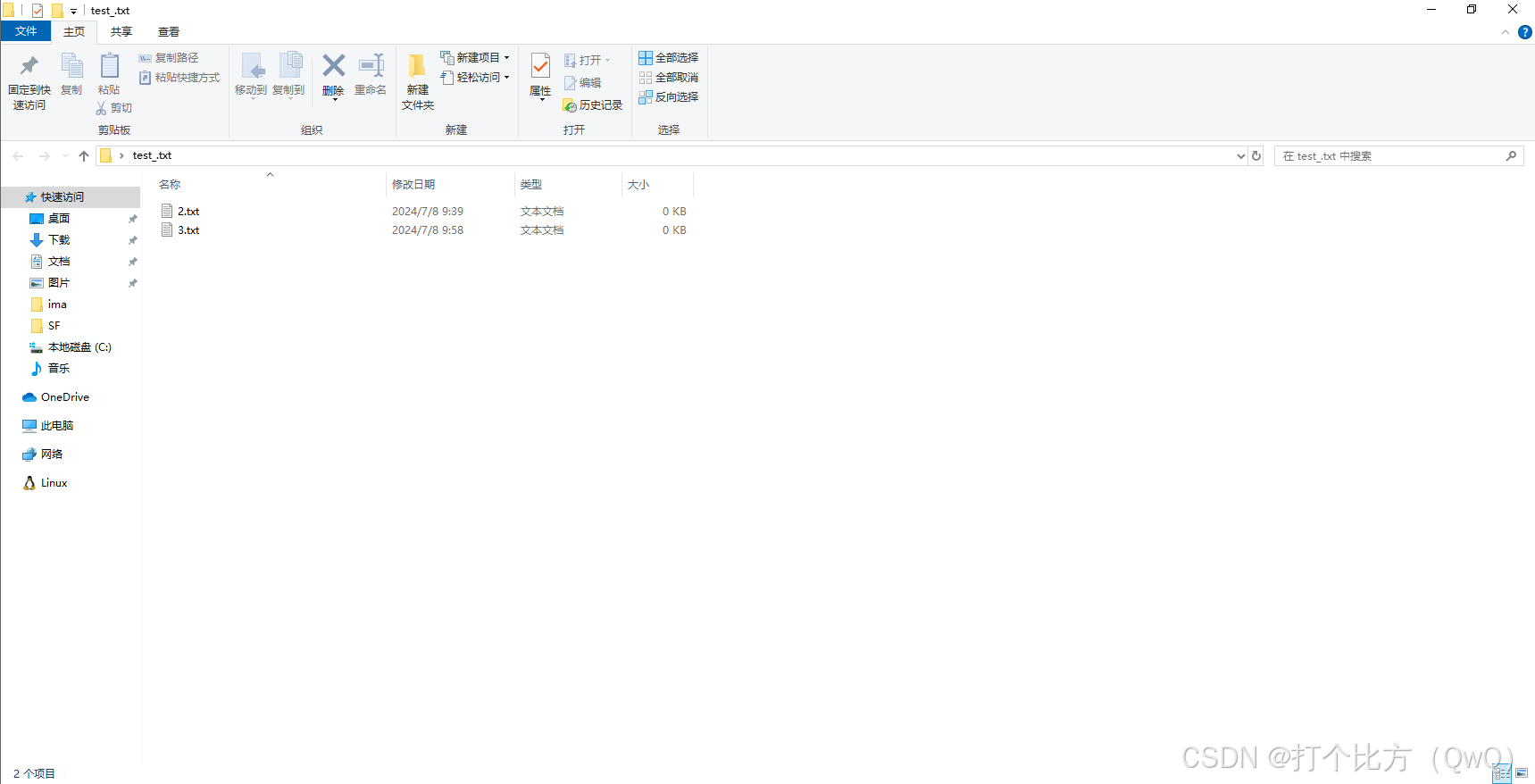Image resolution: width=1535 pixels, height=784 pixels.
Task: Go up one folder with the up arrow
Action: click(x=84, y=156)
